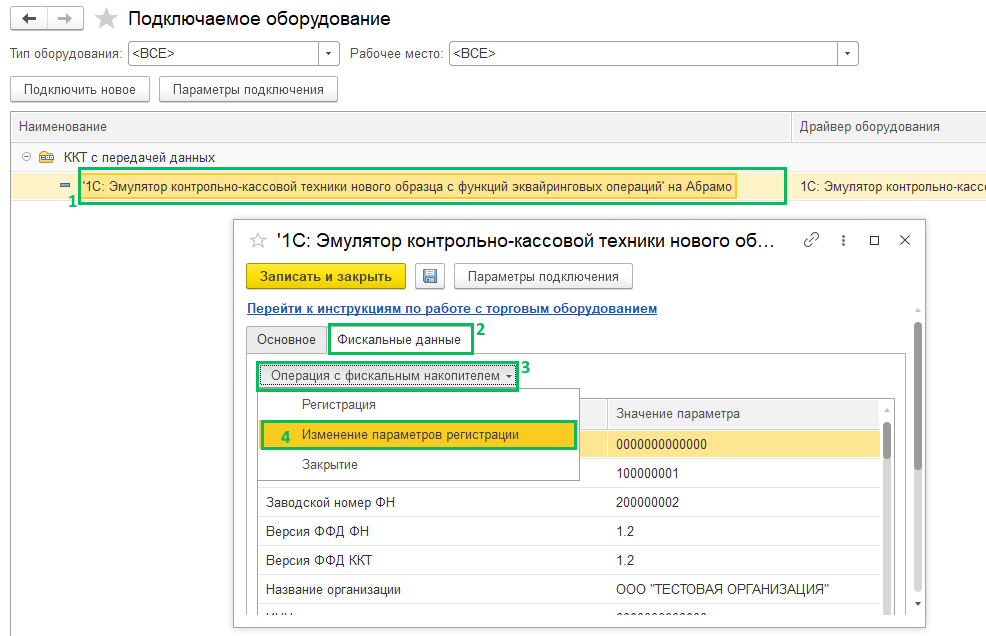Open the dialog's three-dot more menu
Viewport: 986px width, 636px height.
click(x=844, y=241)
